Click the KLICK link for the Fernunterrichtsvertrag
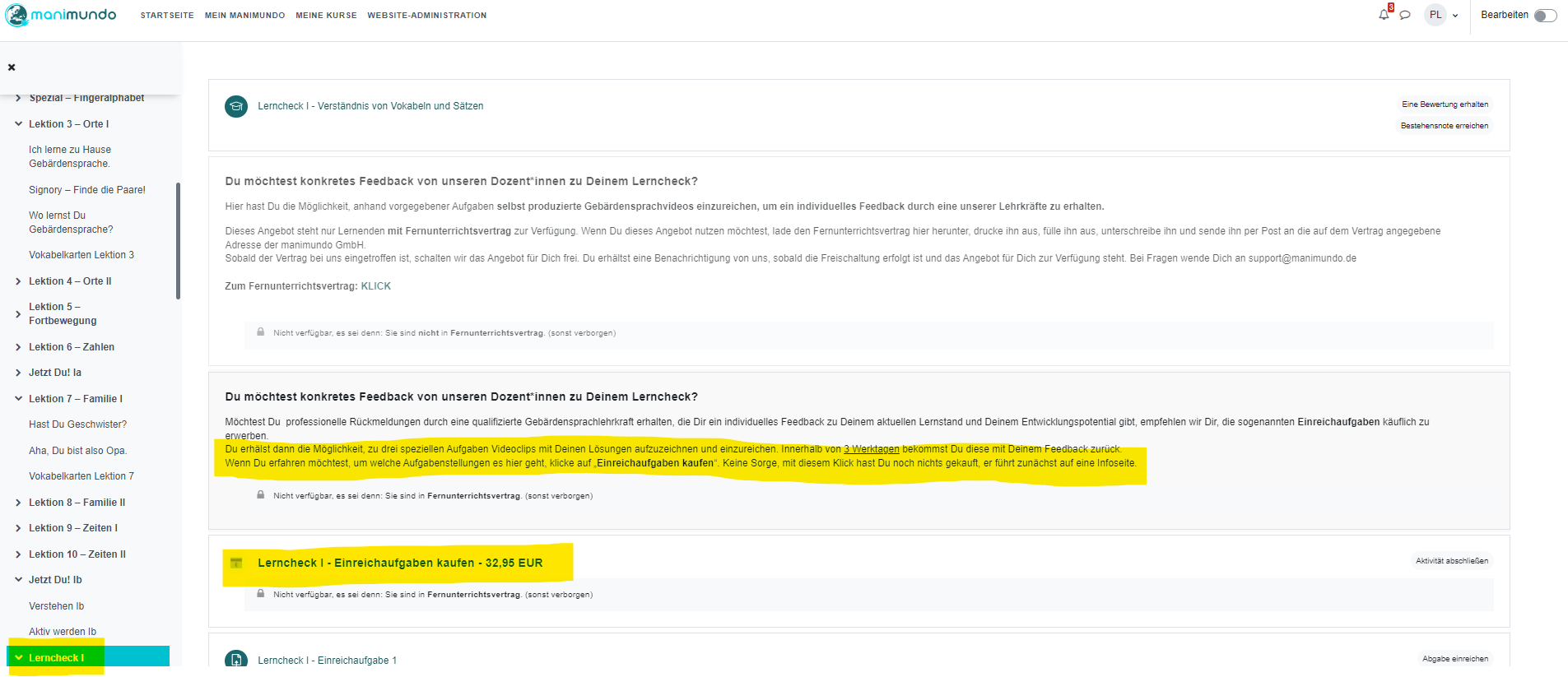The image size is (1568, 677). [x=375, y=286]
